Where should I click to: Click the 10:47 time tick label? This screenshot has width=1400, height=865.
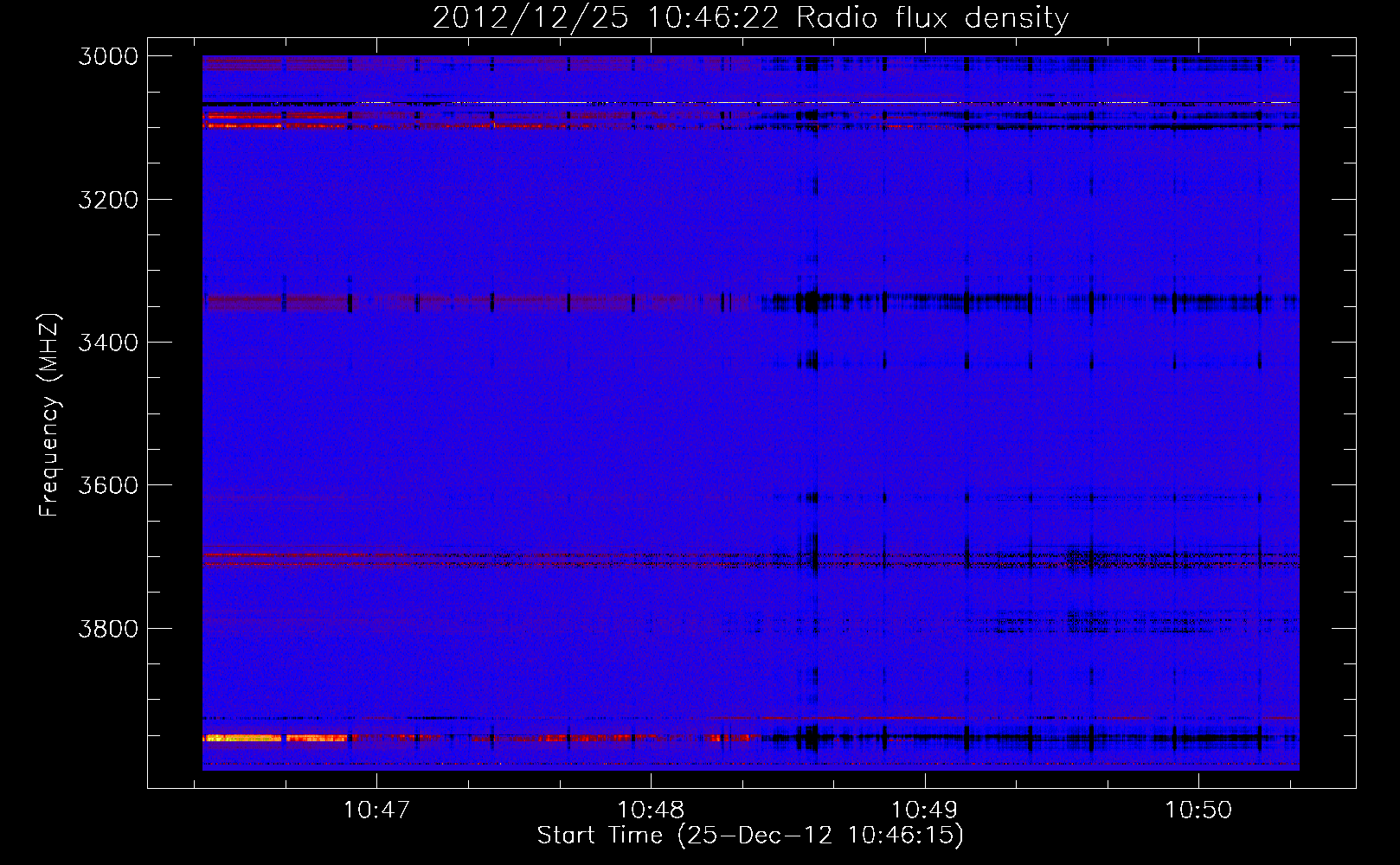coord(376,811)
